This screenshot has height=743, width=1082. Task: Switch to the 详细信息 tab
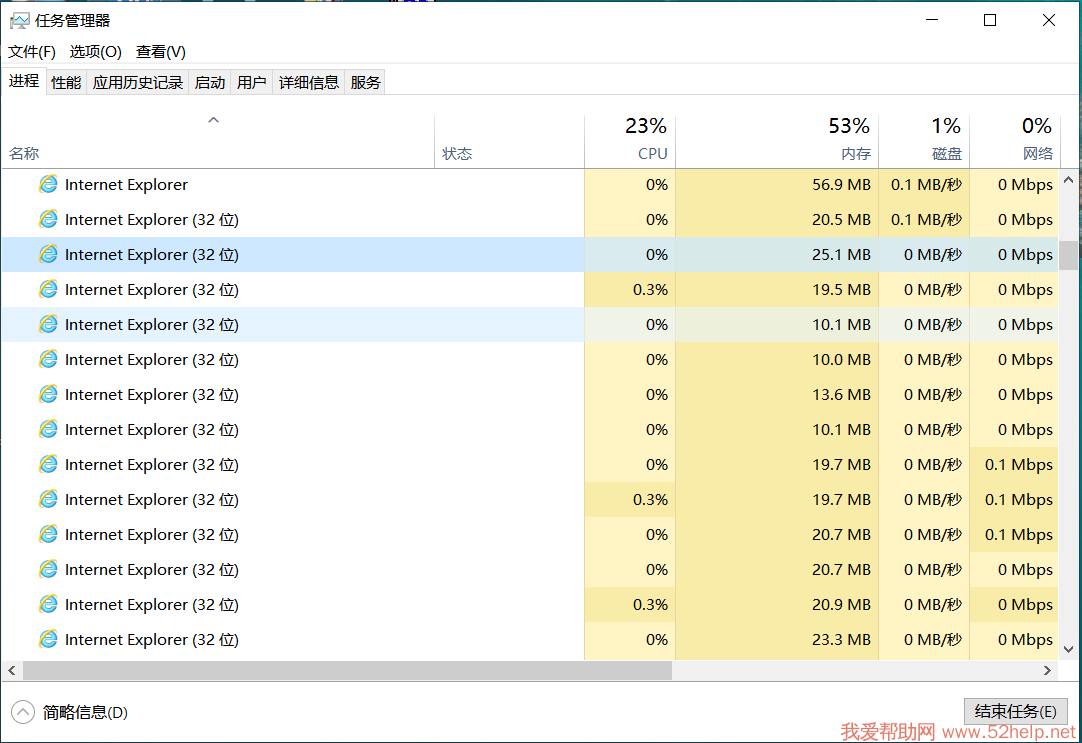tap(308, 83)
